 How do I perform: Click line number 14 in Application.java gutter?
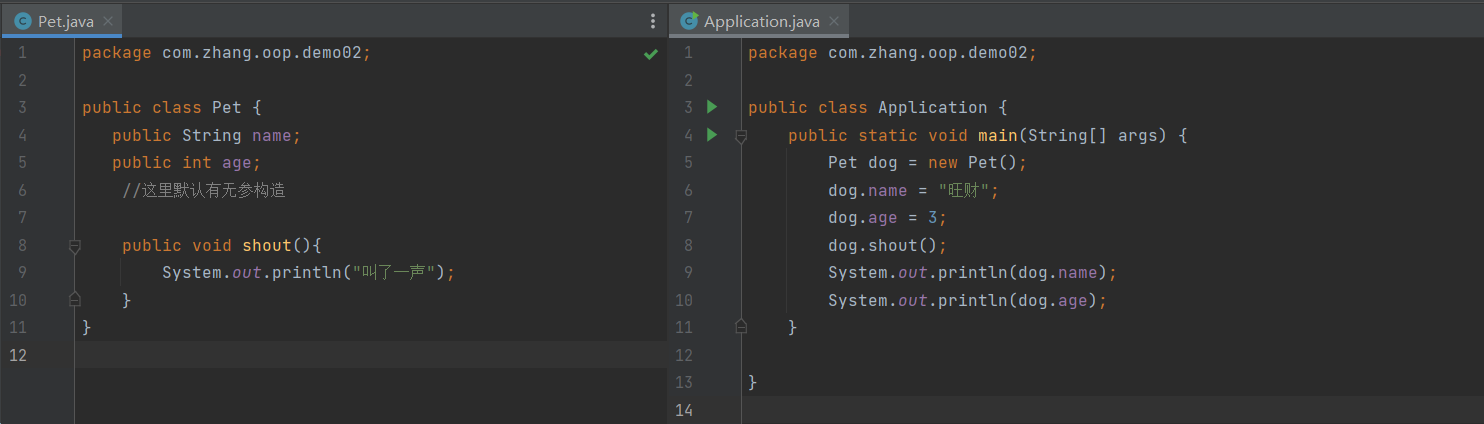(x=684, y=409)
